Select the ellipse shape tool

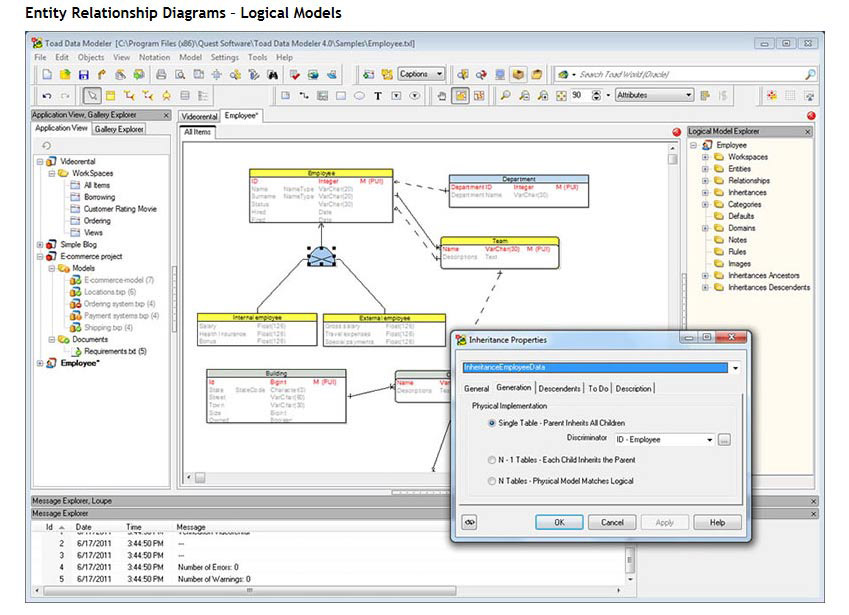click(x=359, y=96)
